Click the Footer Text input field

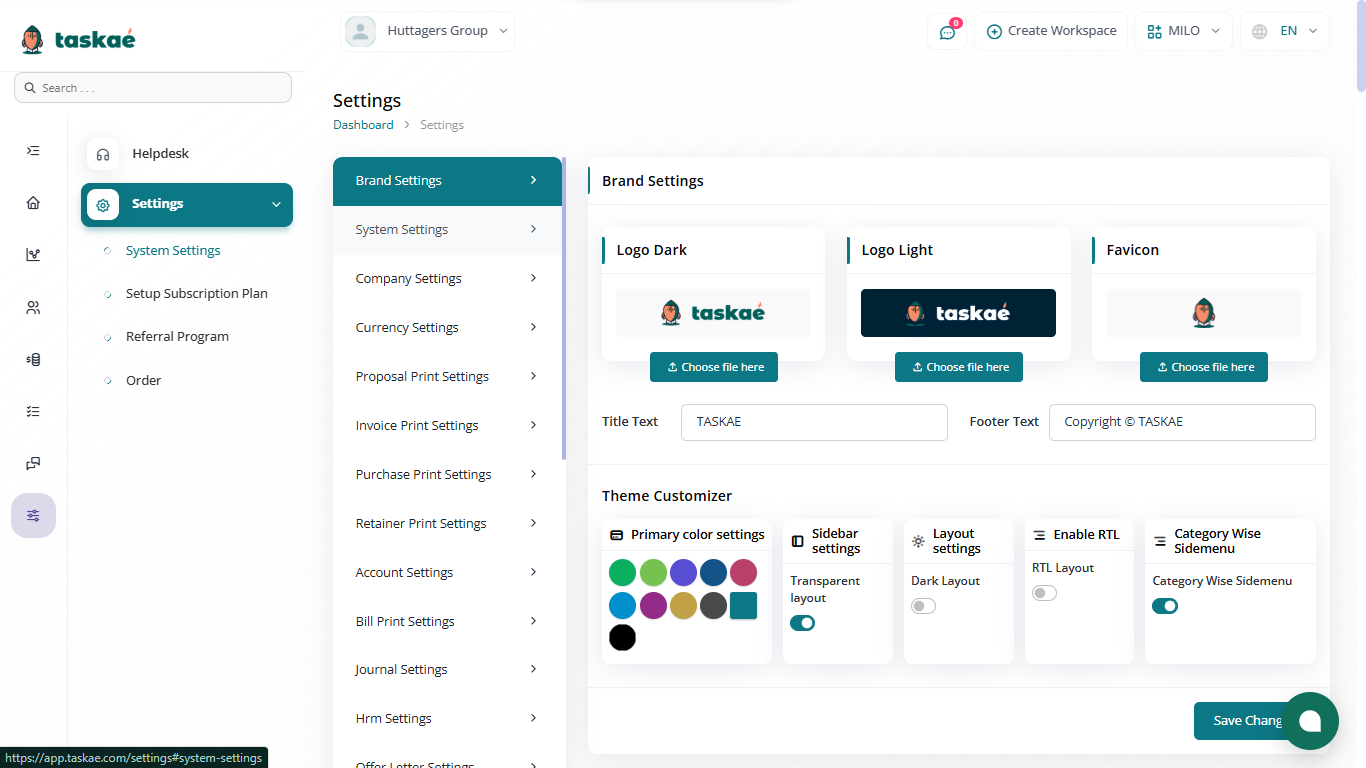point(1182,422)
